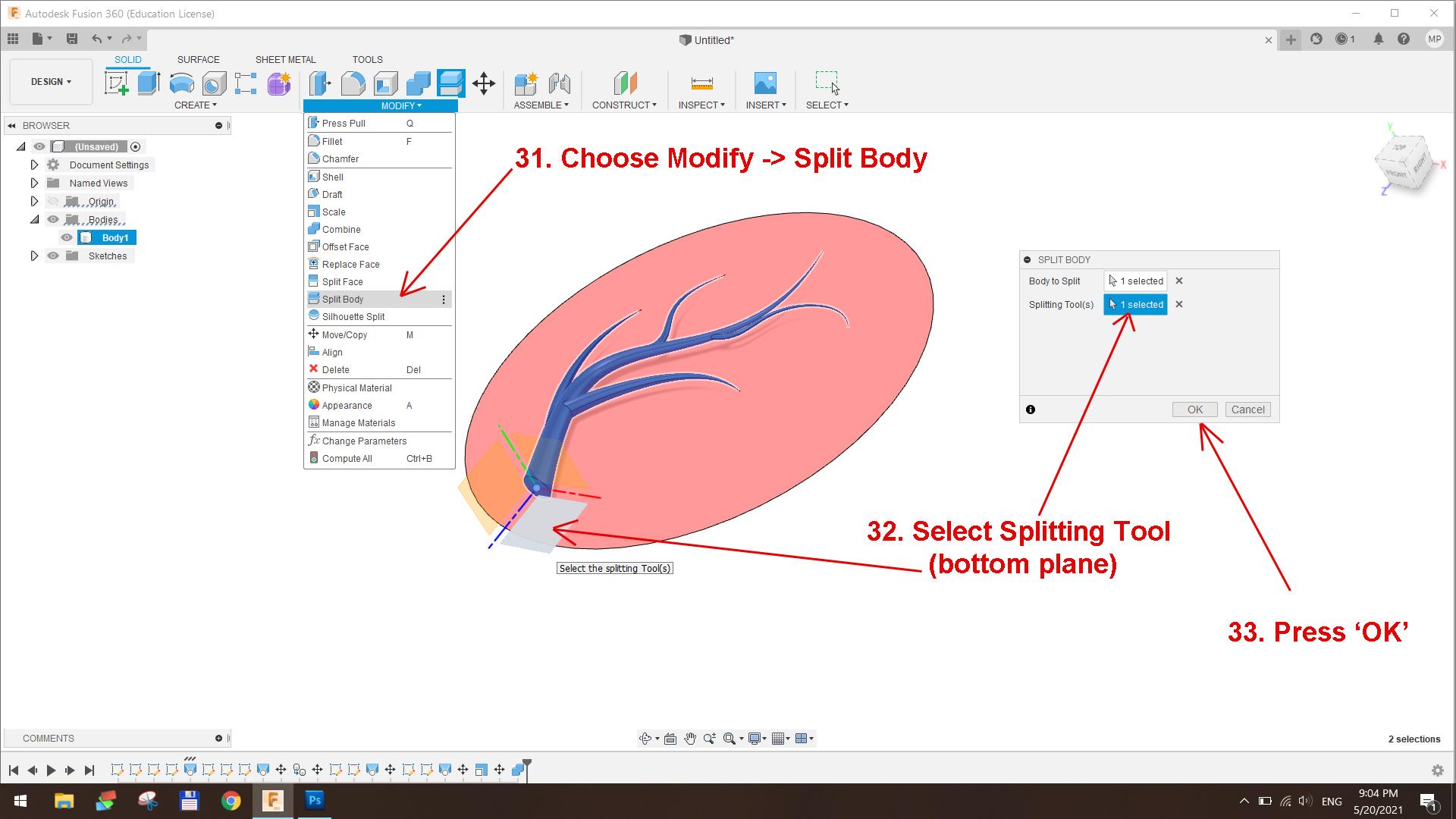Toggle visibility of the Origin folder
The image size is (1456, 819).
(x=53, y=201)
